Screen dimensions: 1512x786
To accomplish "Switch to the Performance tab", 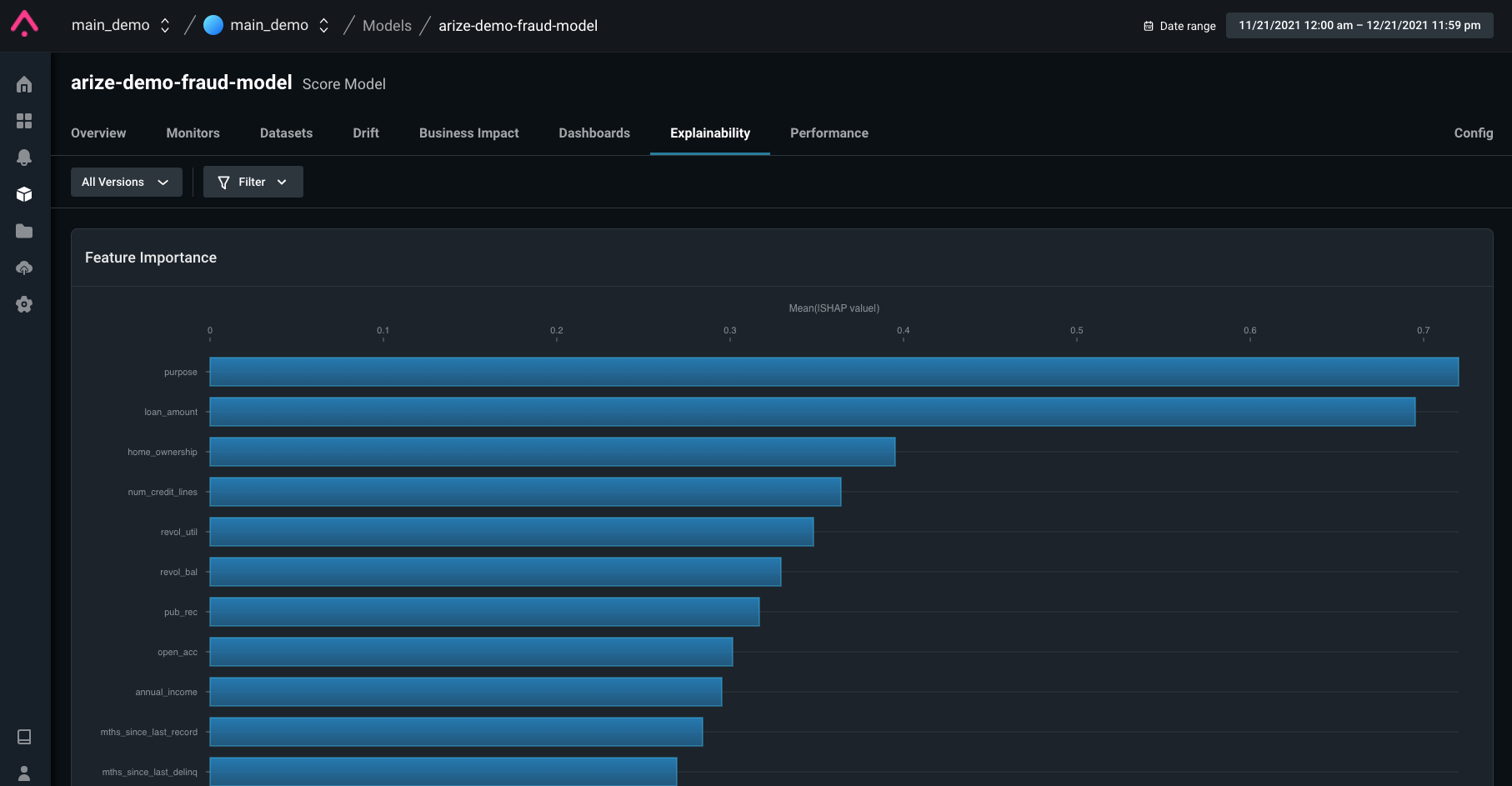I will (829, 133).
